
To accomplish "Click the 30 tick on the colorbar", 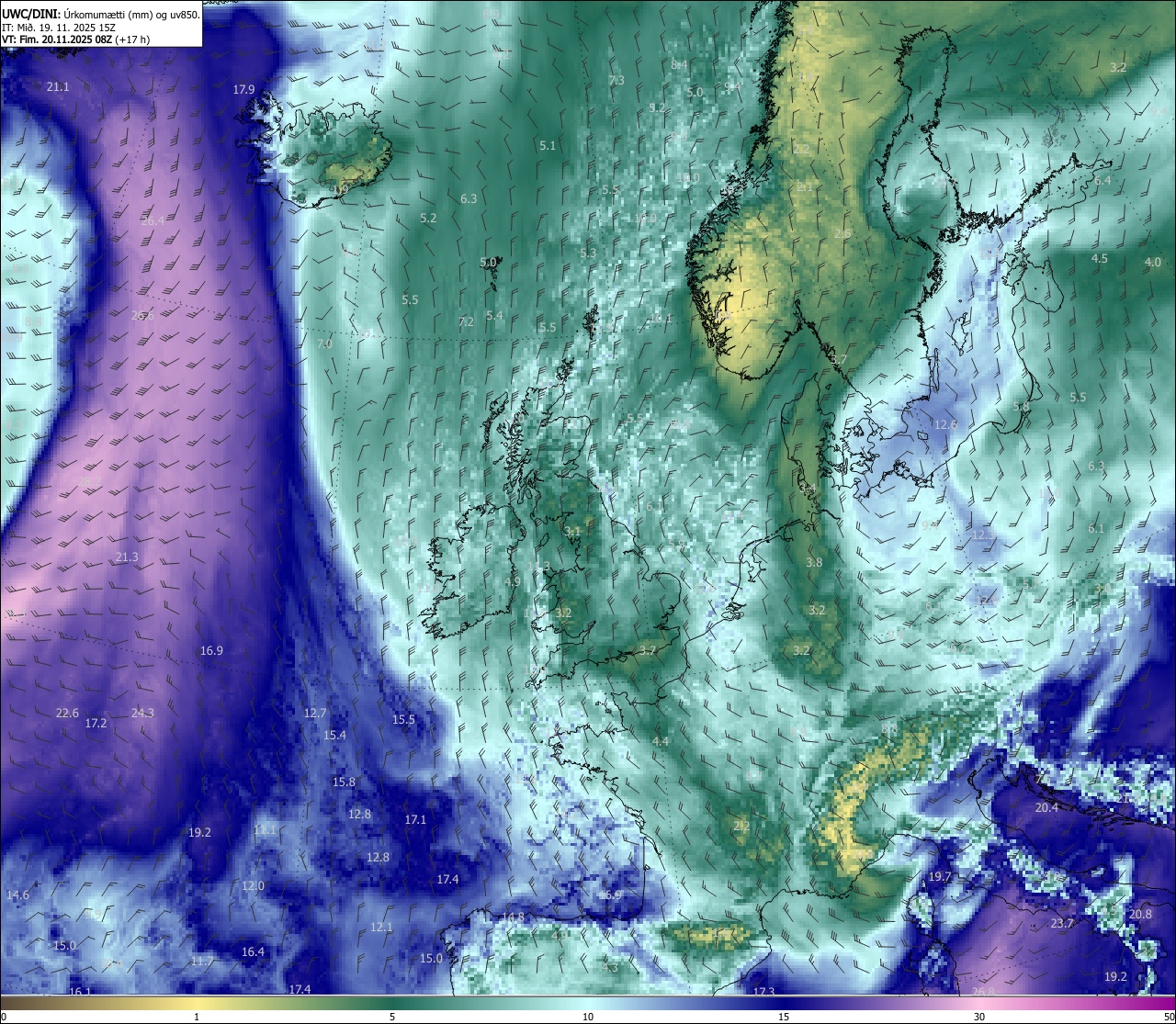I will [979, 1016].
